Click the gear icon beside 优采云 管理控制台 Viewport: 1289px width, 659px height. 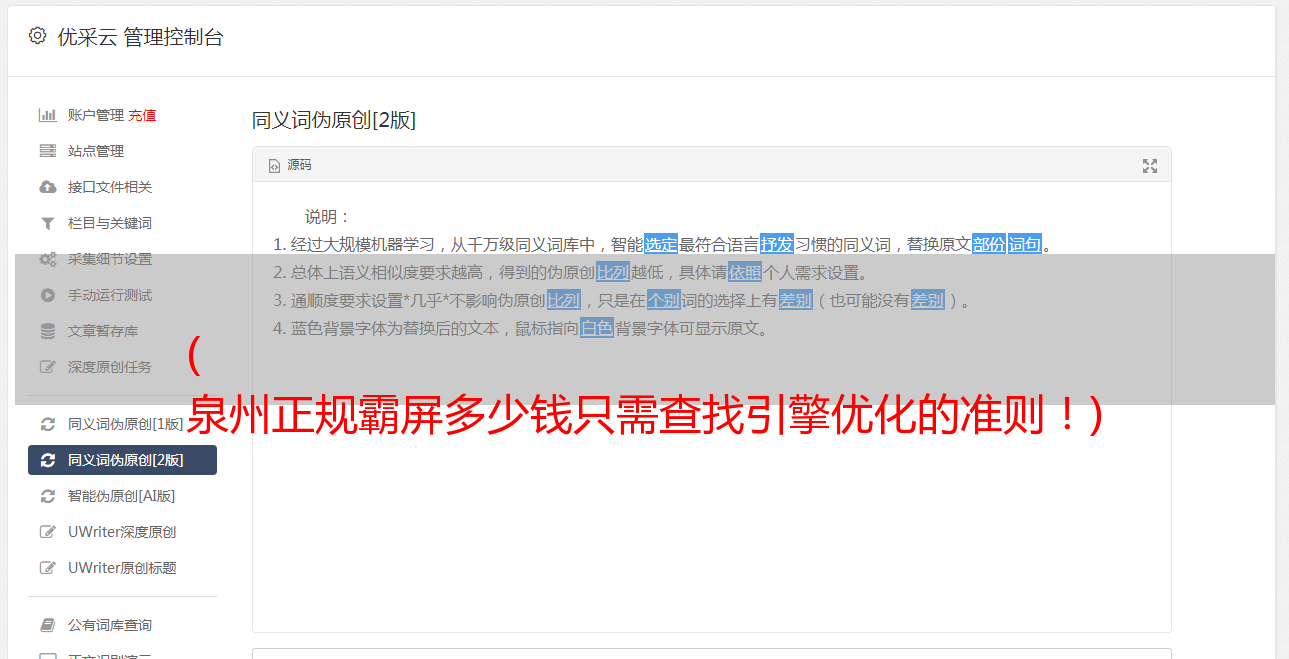[x=37, y=36]
